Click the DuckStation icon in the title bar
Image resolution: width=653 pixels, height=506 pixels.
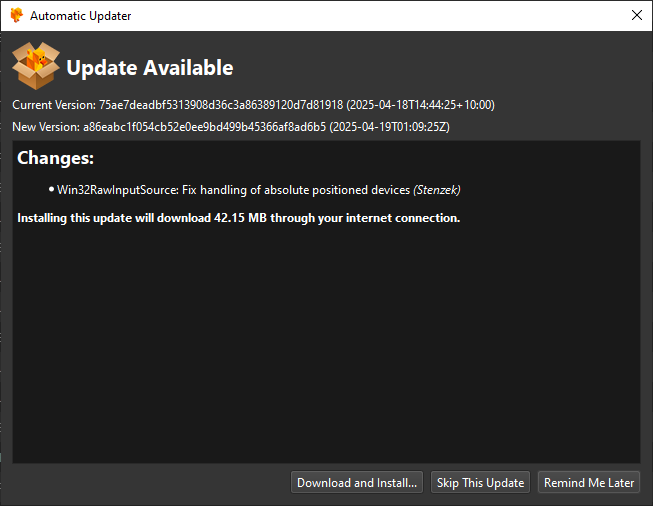17,15
